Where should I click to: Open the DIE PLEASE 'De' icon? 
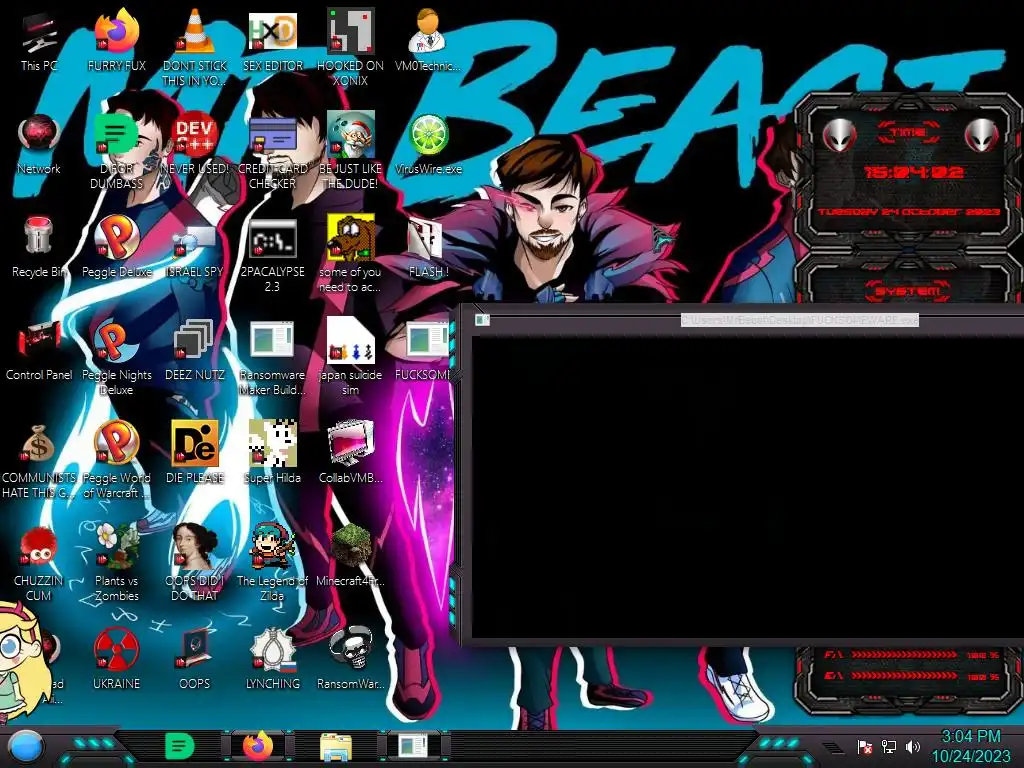click(195, 444)
